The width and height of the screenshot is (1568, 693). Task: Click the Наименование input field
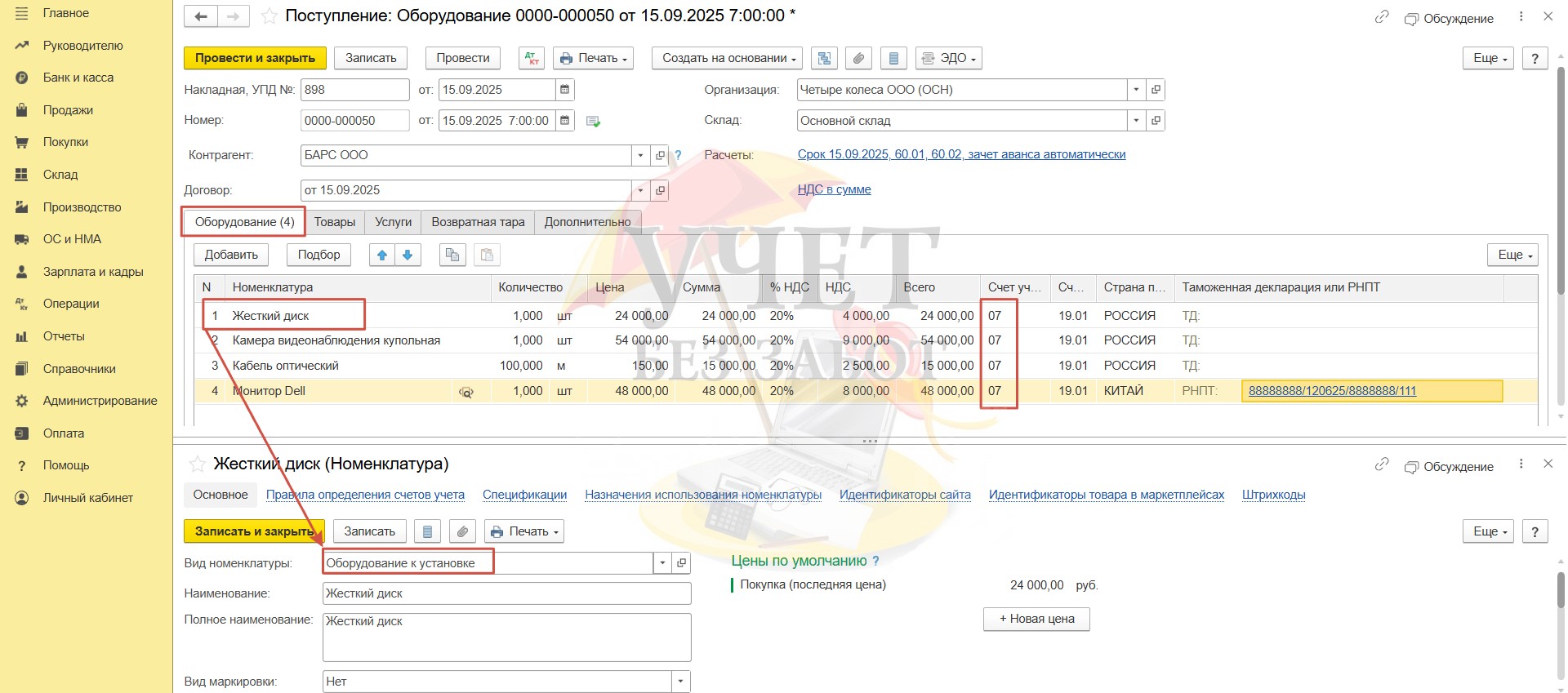point(506,593)
